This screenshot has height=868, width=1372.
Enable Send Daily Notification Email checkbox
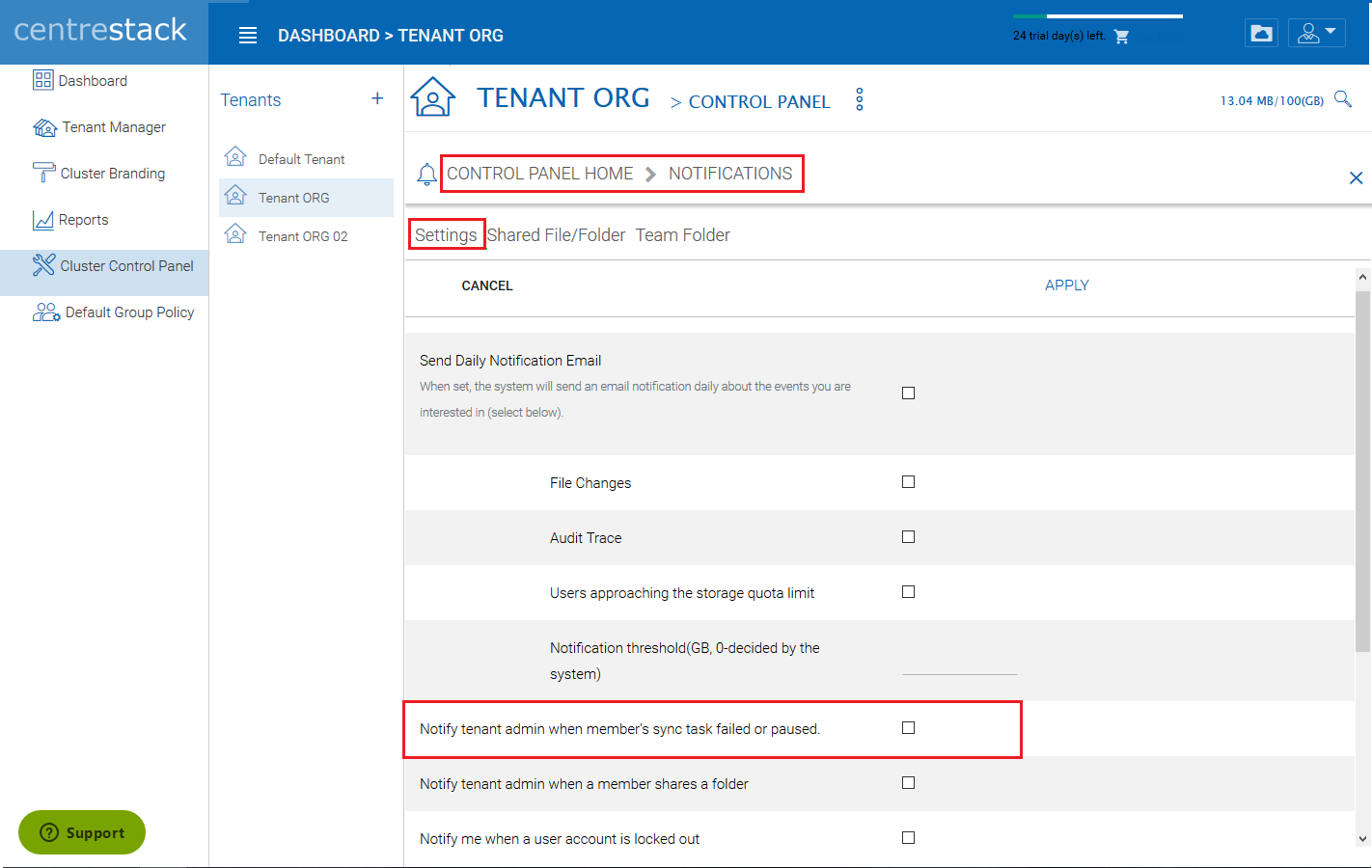tap(908, 393)
